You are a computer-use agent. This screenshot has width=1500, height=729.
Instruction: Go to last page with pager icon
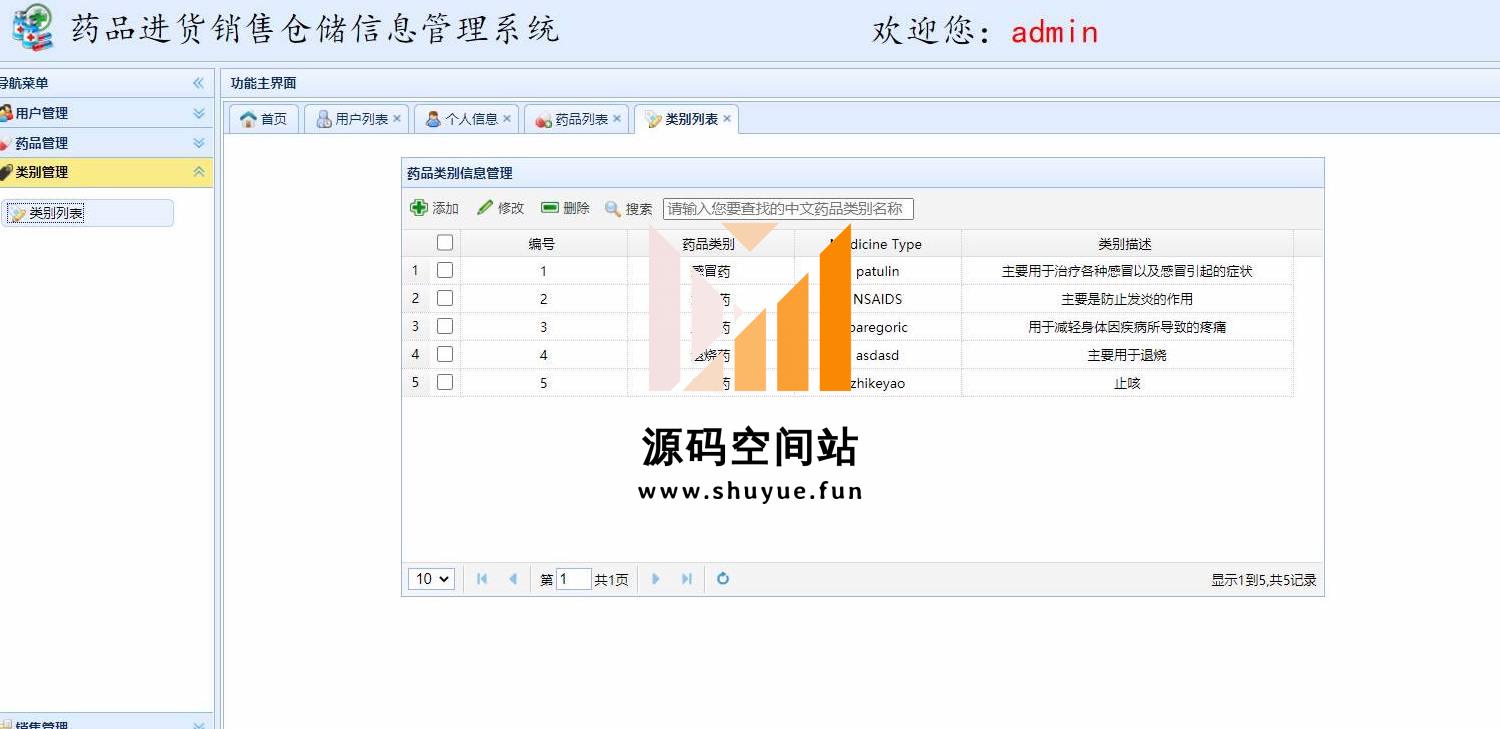click(687, 579)
